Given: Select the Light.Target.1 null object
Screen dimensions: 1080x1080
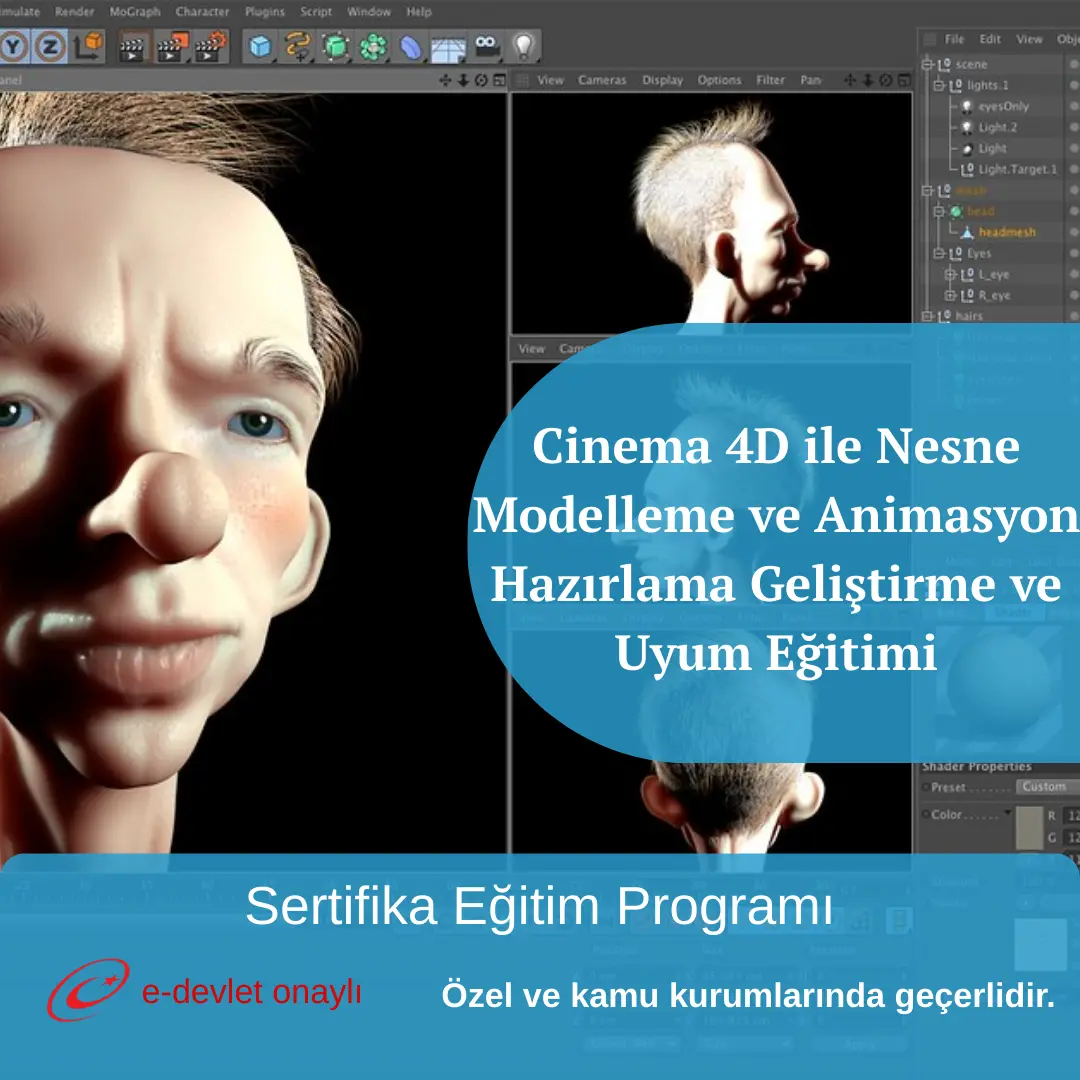Looking at the screenshot, I should coord(1017,169).
